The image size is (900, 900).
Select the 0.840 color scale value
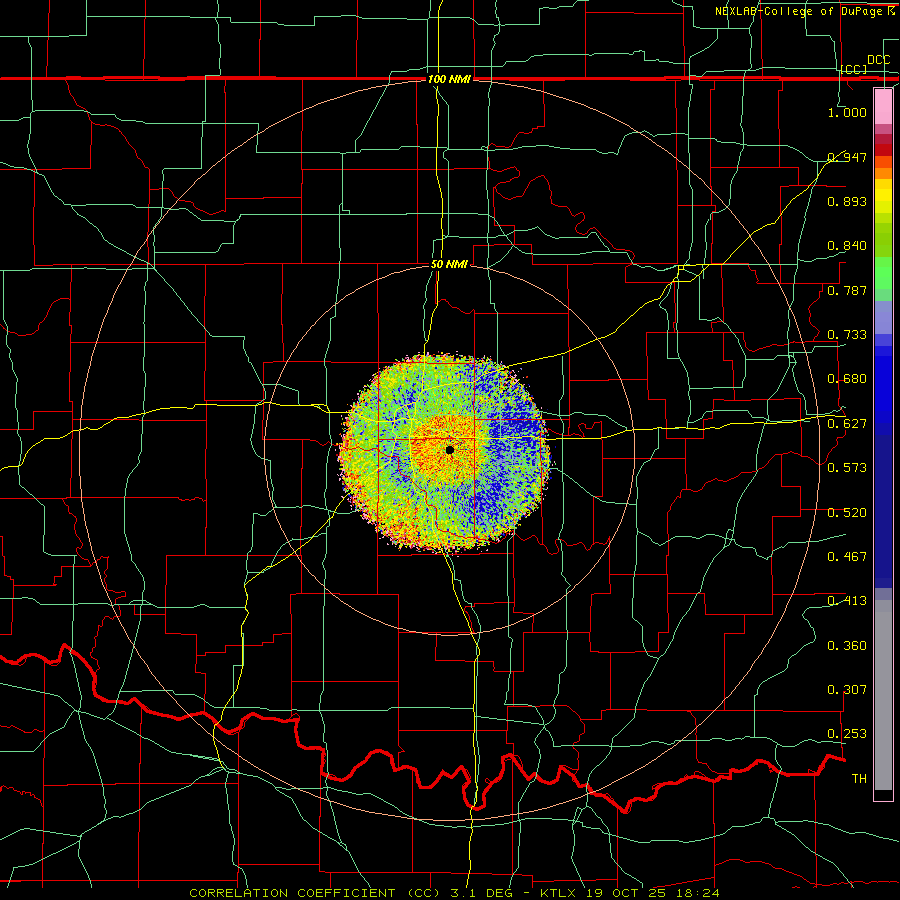[x=847, y=246]
